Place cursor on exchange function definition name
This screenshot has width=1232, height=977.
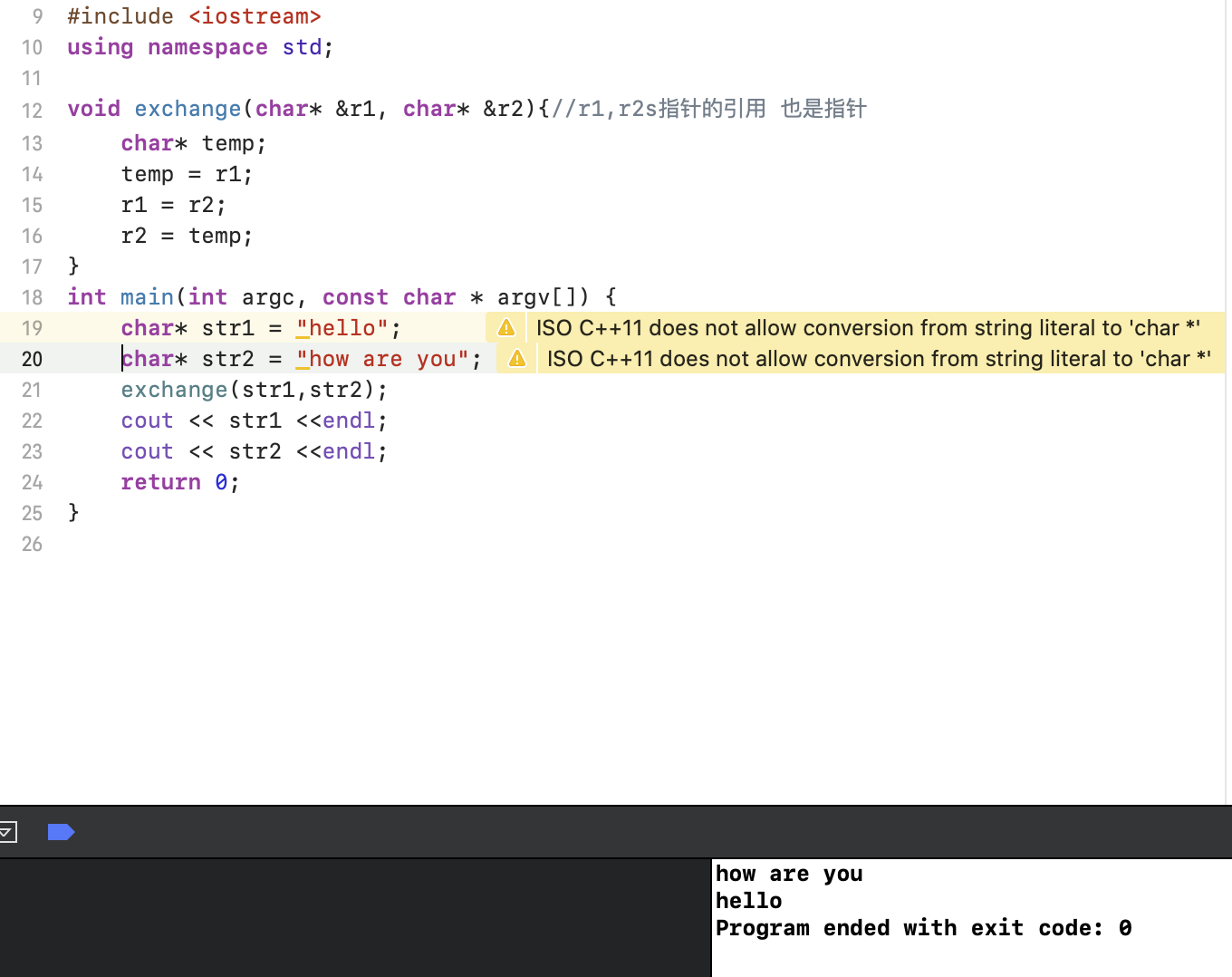pyautogui.click(x=188, y=110)
